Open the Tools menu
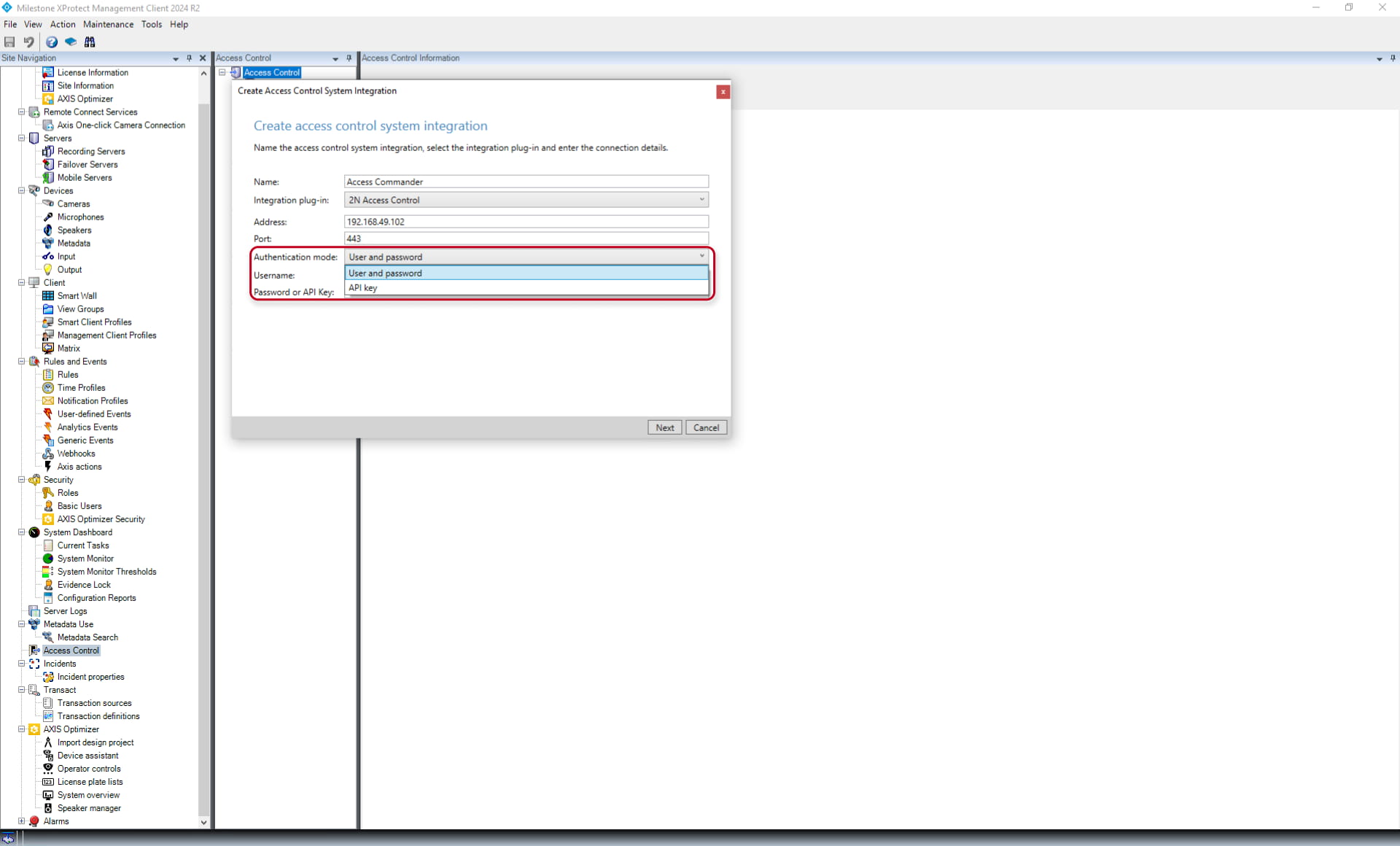The image size is (1400, 846). pos(152,24)
